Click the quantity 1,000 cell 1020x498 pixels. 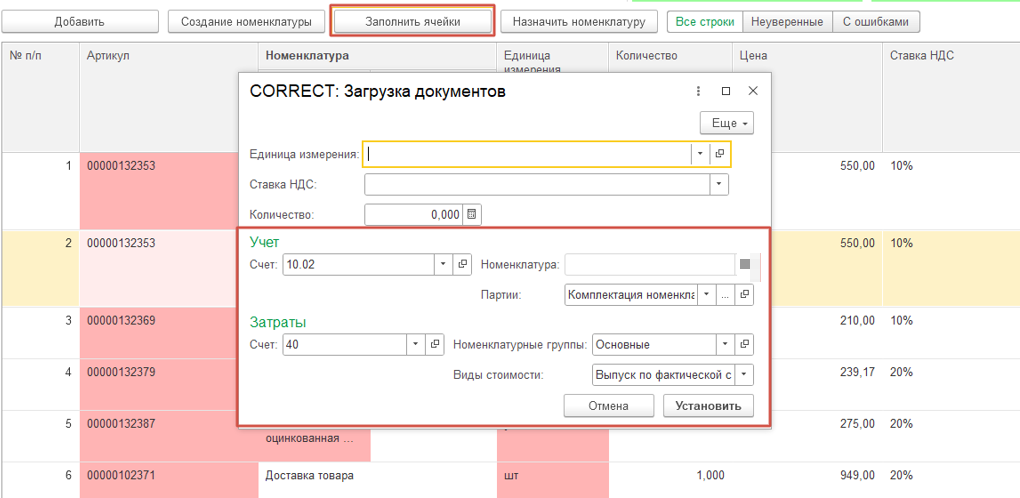[x=671, y=480]
